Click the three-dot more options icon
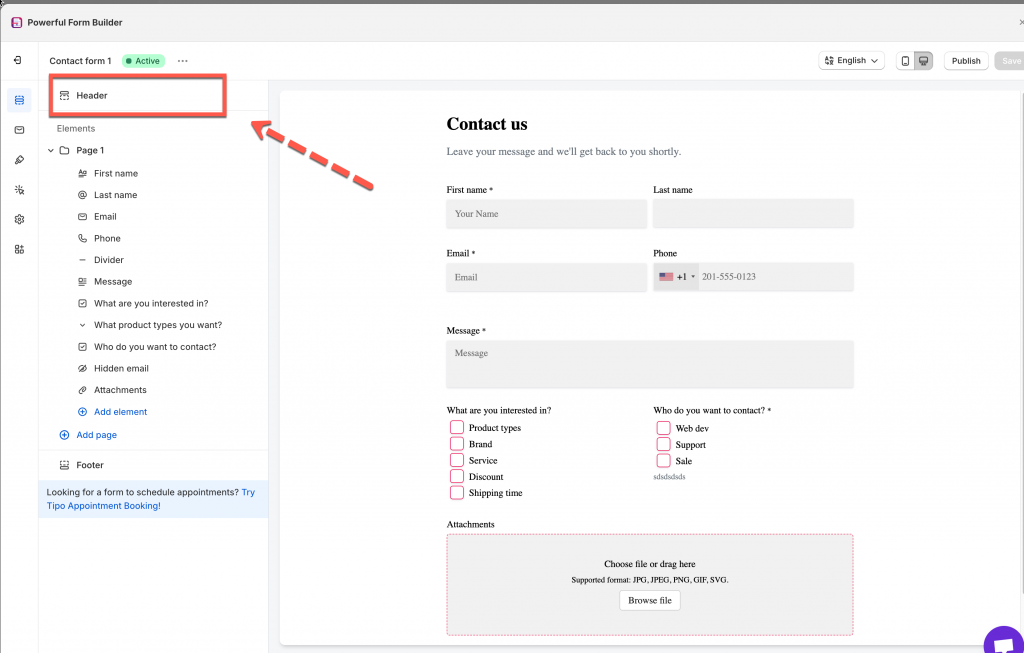Viewport: 1024px width, 653px height. 182,61
